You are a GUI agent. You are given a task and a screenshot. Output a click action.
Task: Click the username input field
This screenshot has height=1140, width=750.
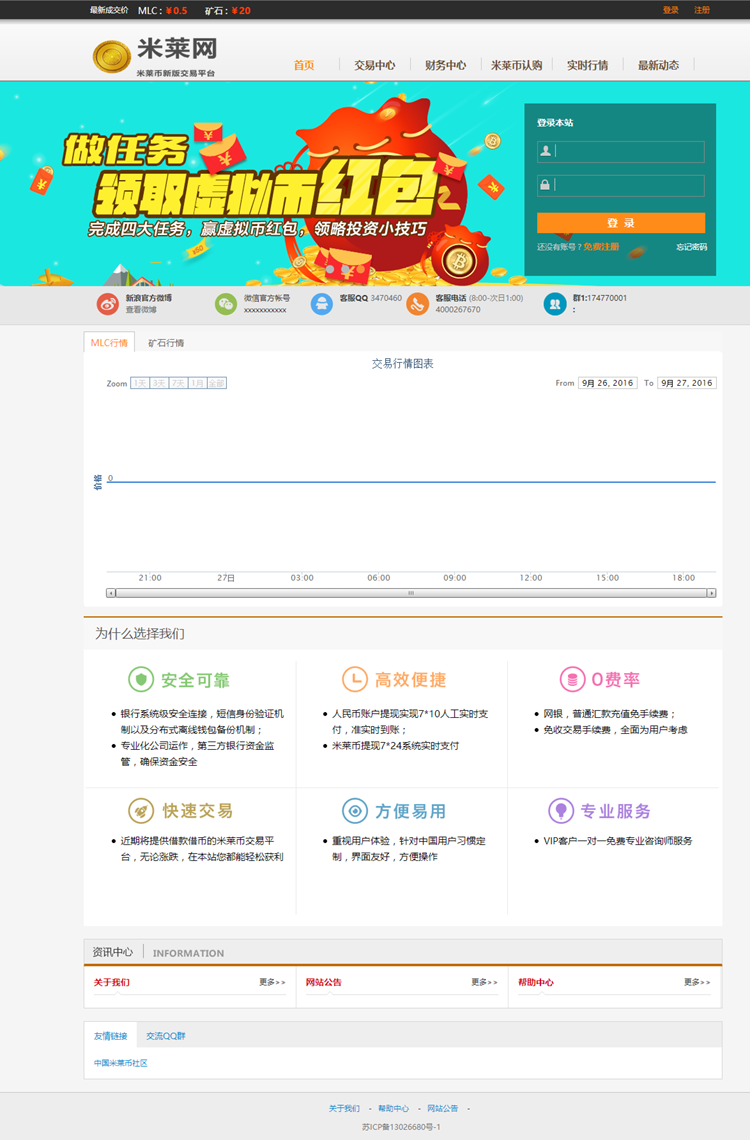(x=621, y=151)
